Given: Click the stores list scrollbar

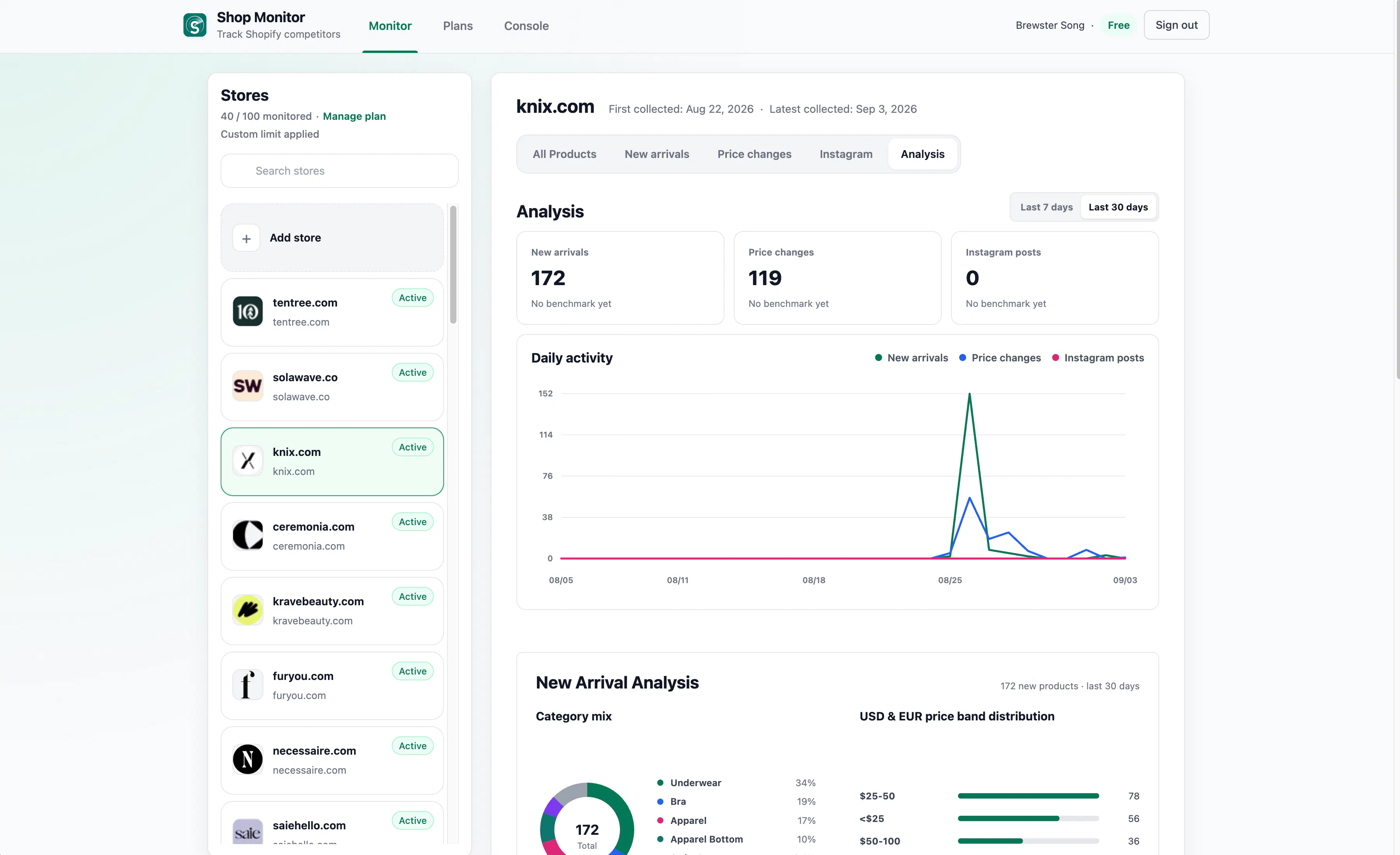Looking at the screenshot, I should [x=453, y=265].
